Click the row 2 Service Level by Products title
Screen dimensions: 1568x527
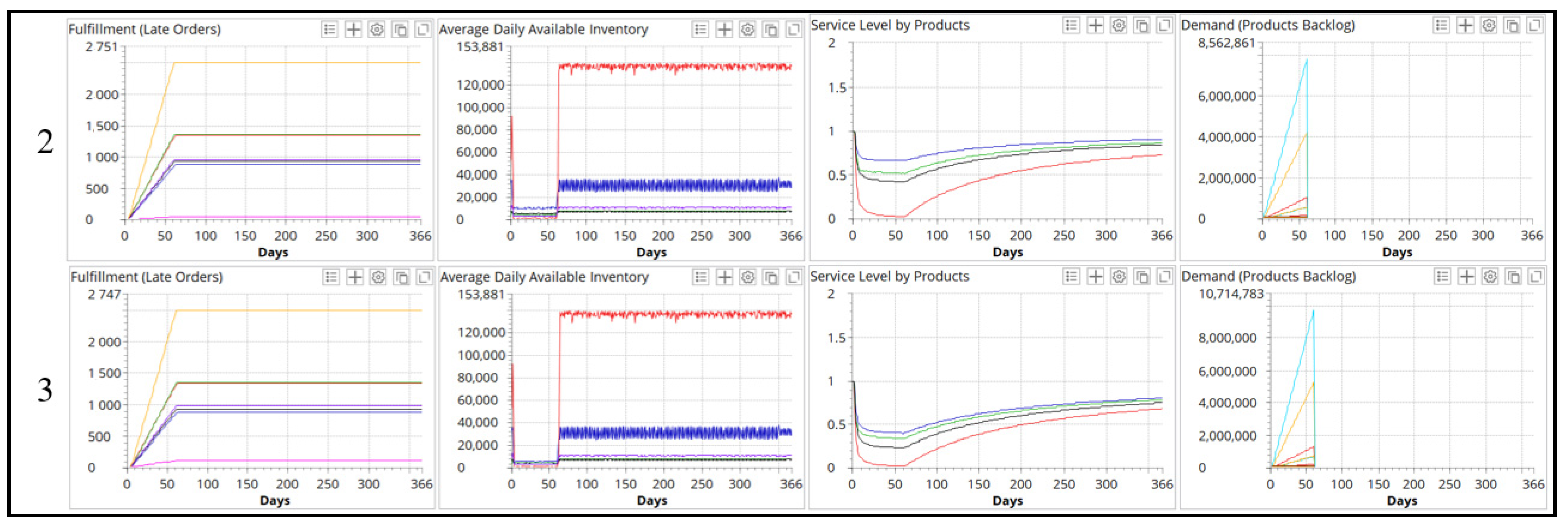tap(890, 25)
